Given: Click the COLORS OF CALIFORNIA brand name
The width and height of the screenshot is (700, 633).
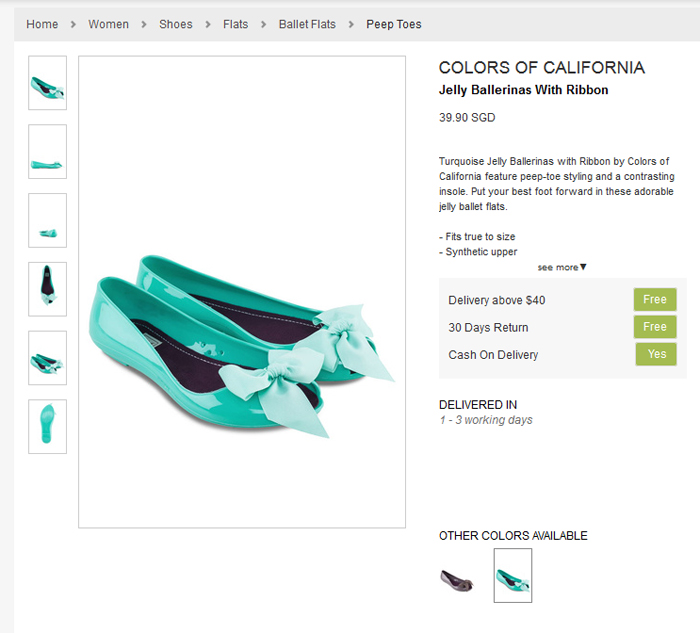Looking at the screenshot, I should (x=542, y=67).
